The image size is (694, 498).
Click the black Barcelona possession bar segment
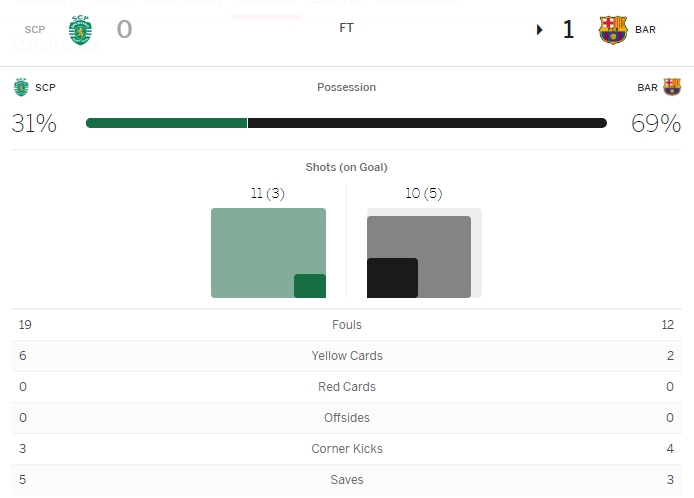[x=427, y=123]
